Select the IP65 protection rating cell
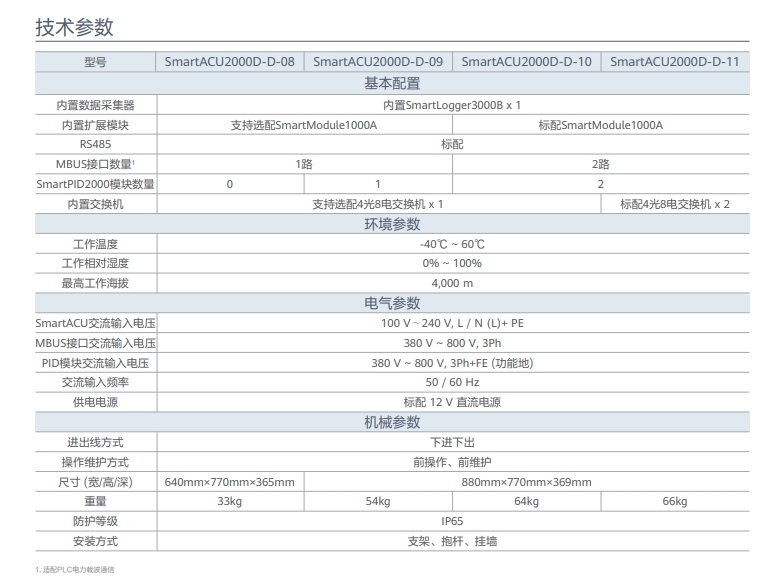 (452, 521)
